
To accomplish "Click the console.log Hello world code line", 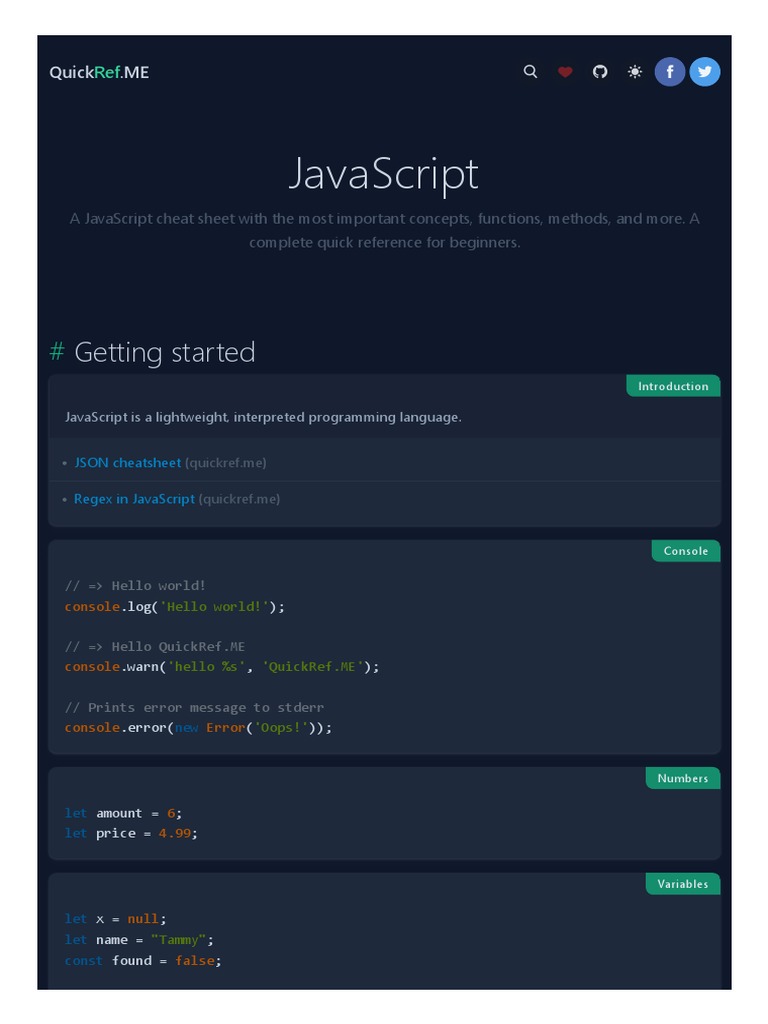I will click(x=175, y=606).
